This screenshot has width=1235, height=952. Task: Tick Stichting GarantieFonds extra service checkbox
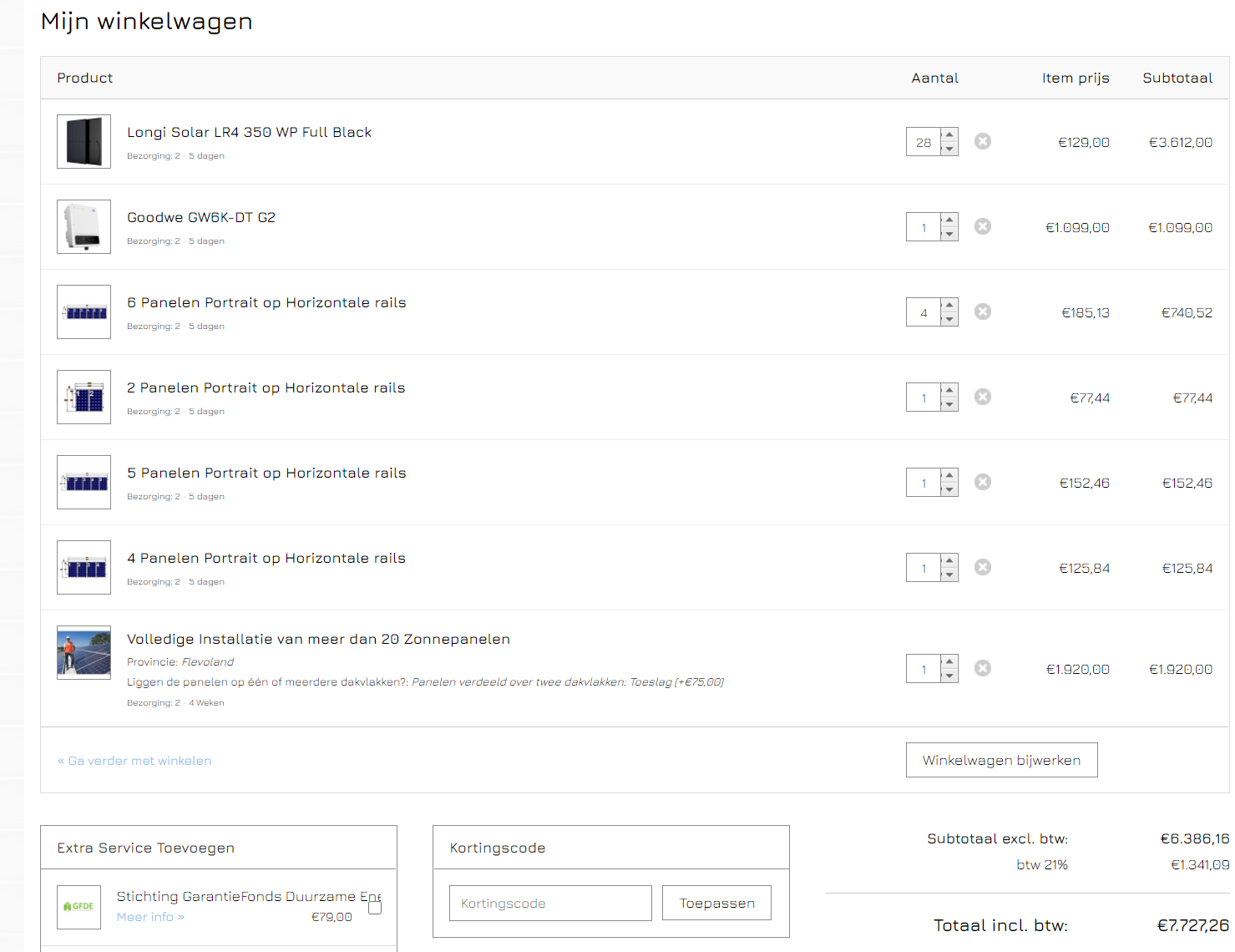375,908
